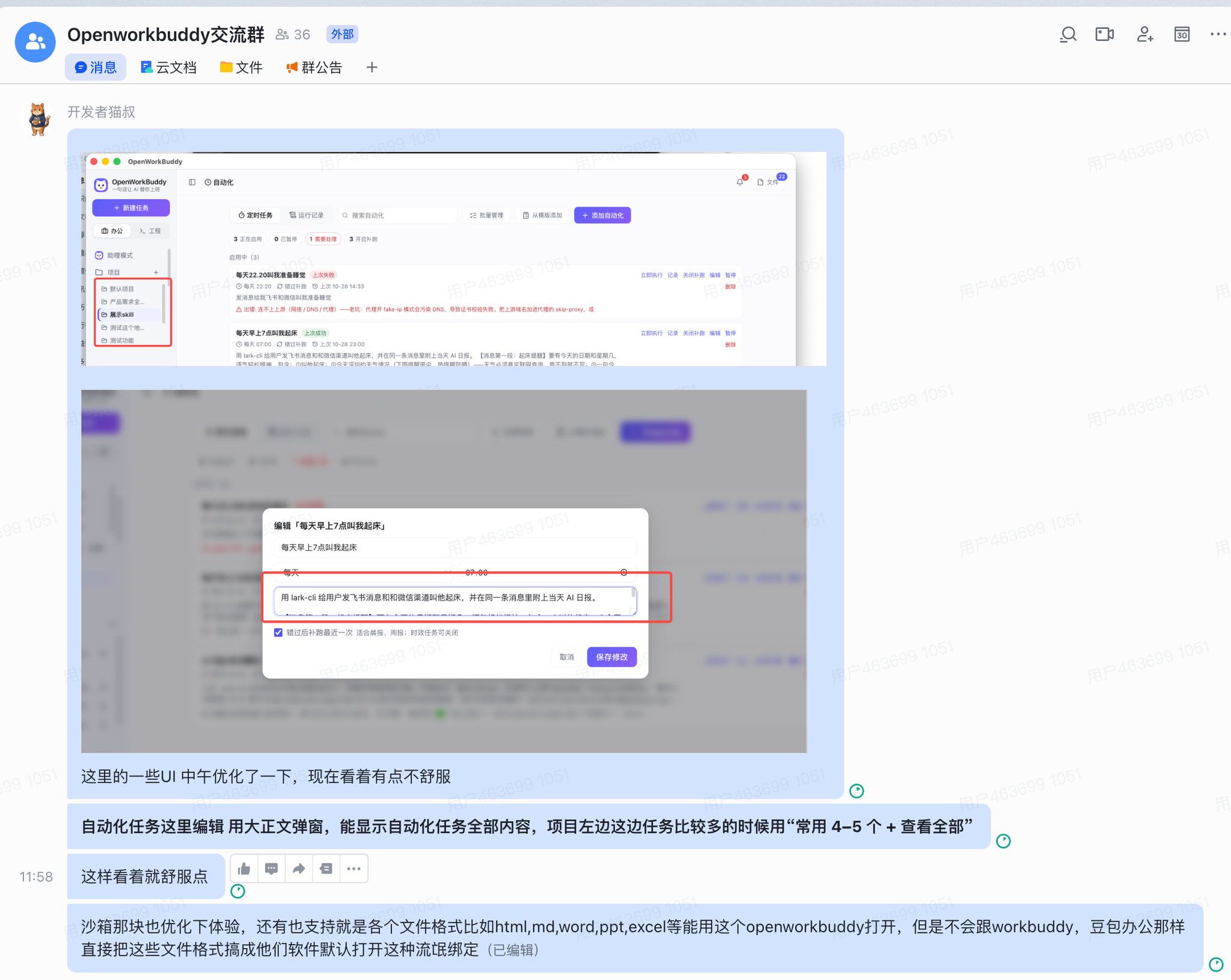Open the 群公告 tab
1231x980 pixels.
tap(314, 67)
